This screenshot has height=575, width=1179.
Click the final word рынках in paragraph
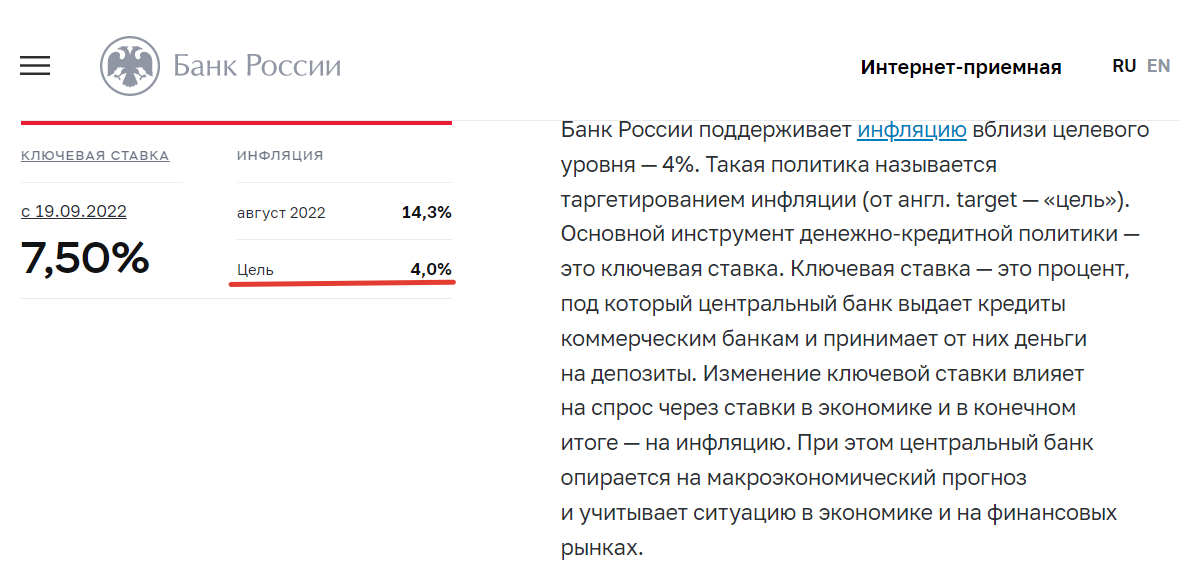[x=598, y=548]
